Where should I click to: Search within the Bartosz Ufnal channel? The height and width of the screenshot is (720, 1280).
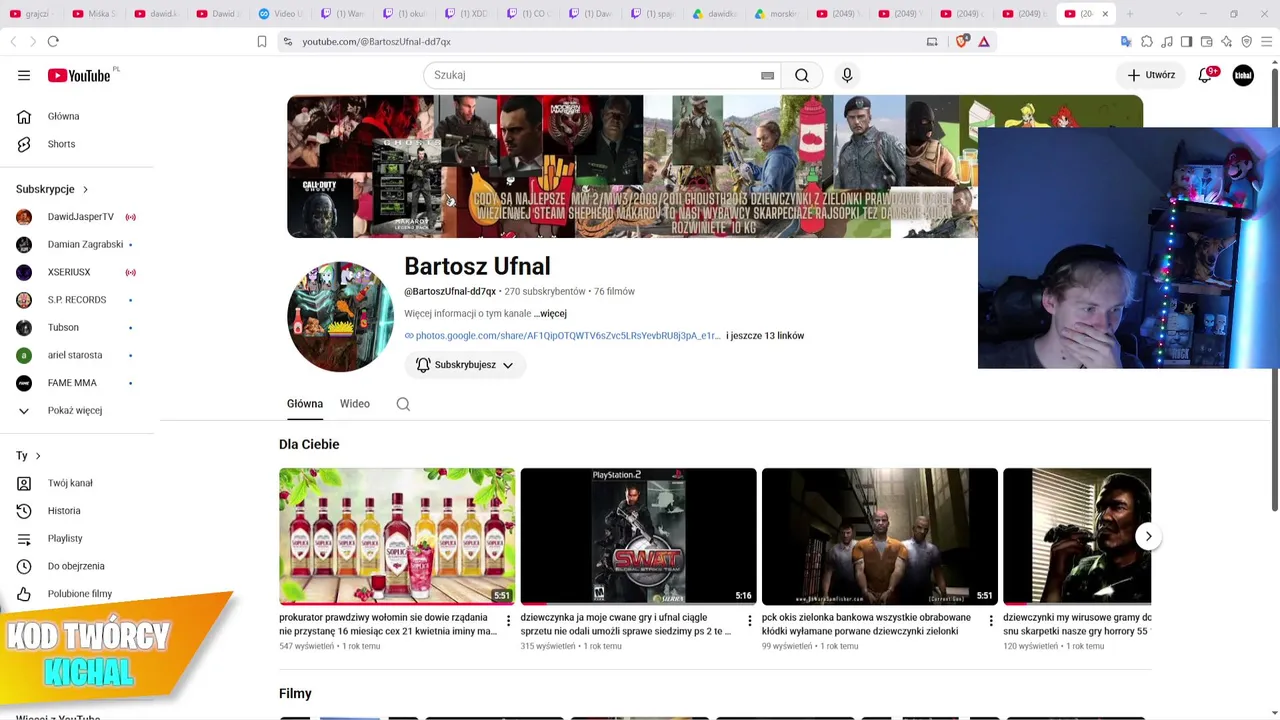pos(403,404)
